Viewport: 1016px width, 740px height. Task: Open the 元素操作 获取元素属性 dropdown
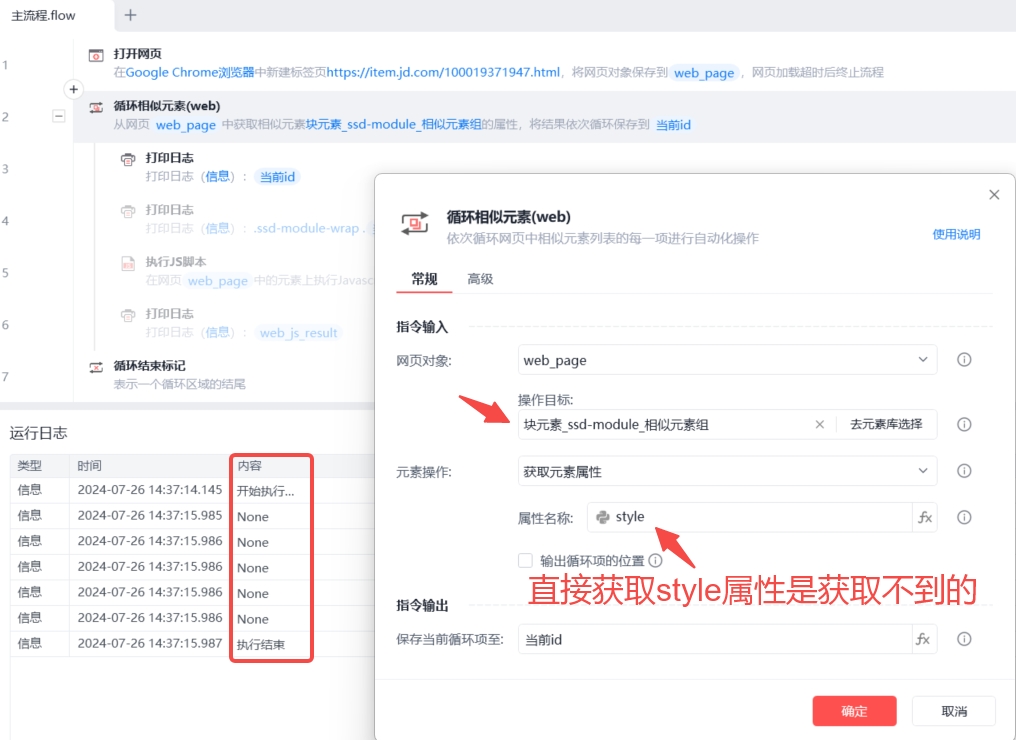click(x=727, y=471)
